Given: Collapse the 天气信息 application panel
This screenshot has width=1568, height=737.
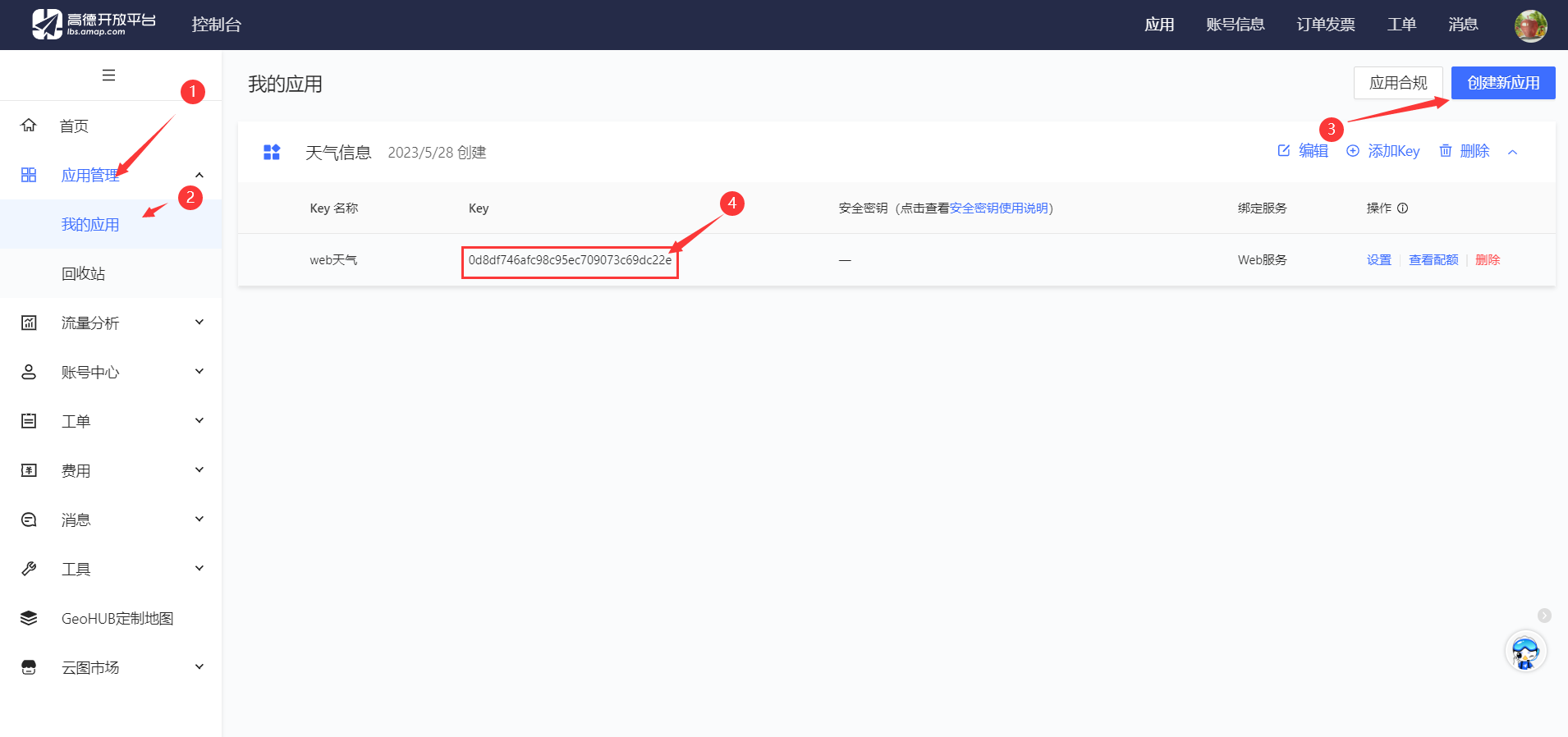Looking at the screenshot, I should coord(1512,152).
